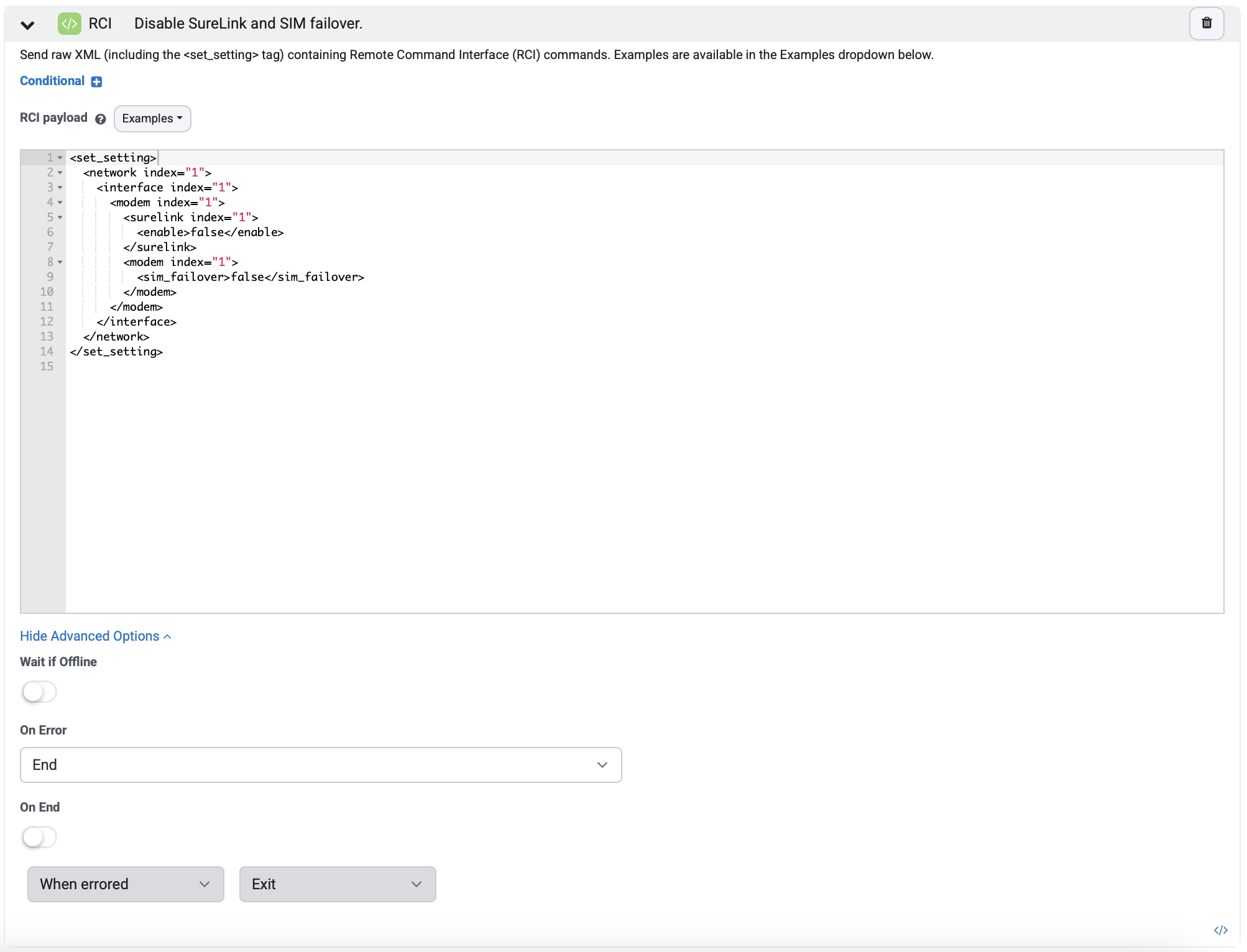1247x952 pixels.
Task: Delete this step with the trash icon
Action: point(1206,24)
